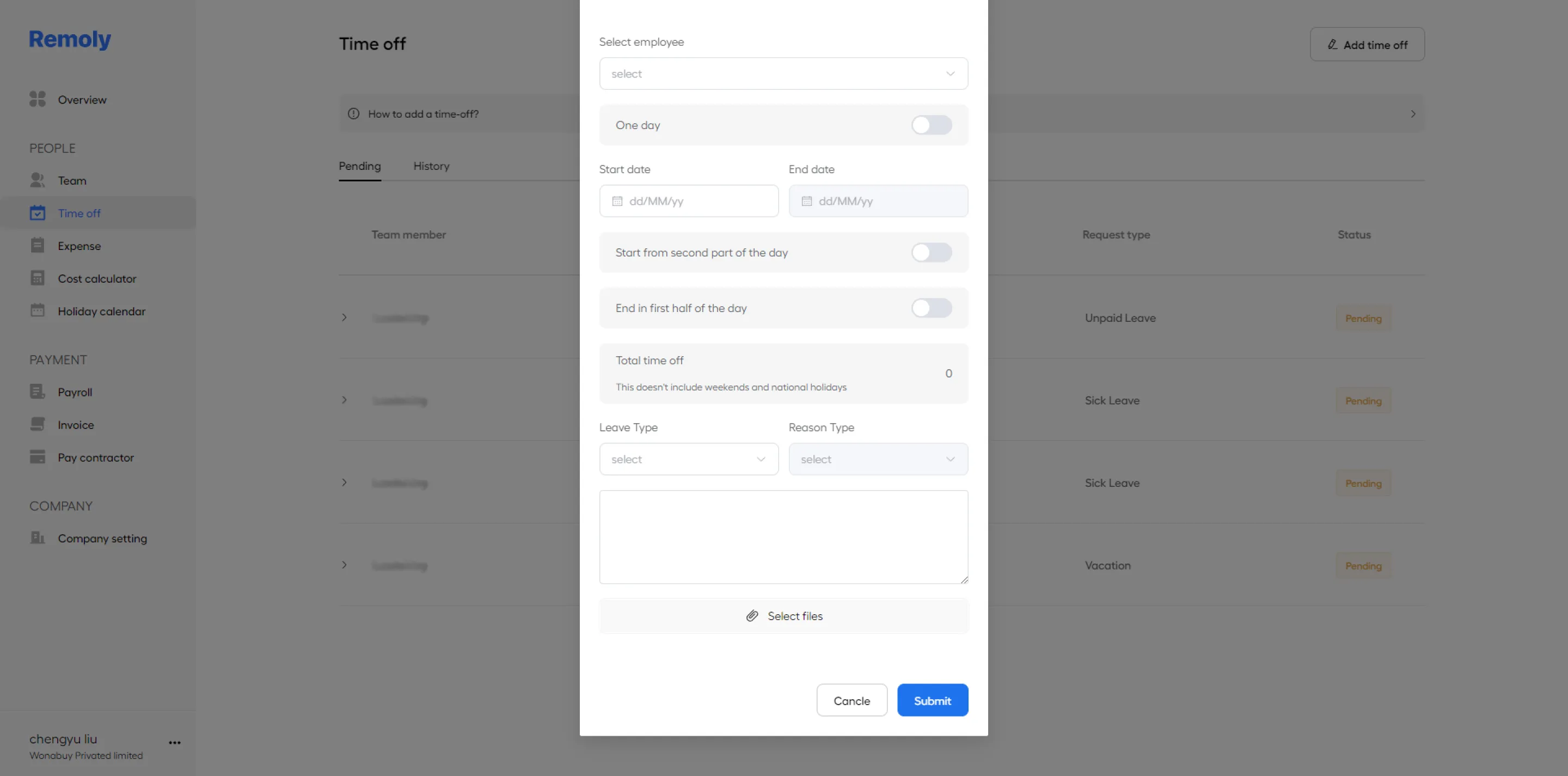This screenshot has width=1568, height=776.
Task: Click the Status column header
Action: (1353, 235)
